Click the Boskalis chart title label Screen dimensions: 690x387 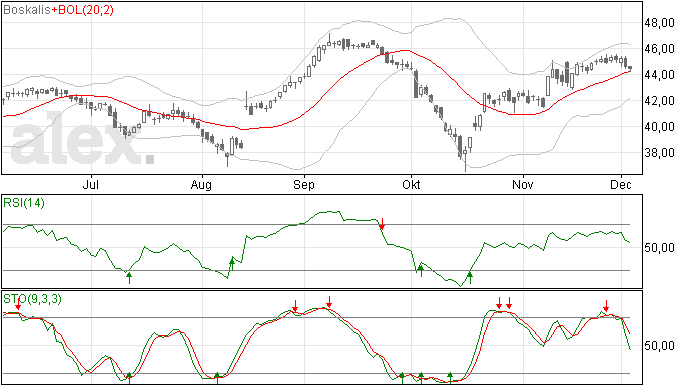coord(26,10)
